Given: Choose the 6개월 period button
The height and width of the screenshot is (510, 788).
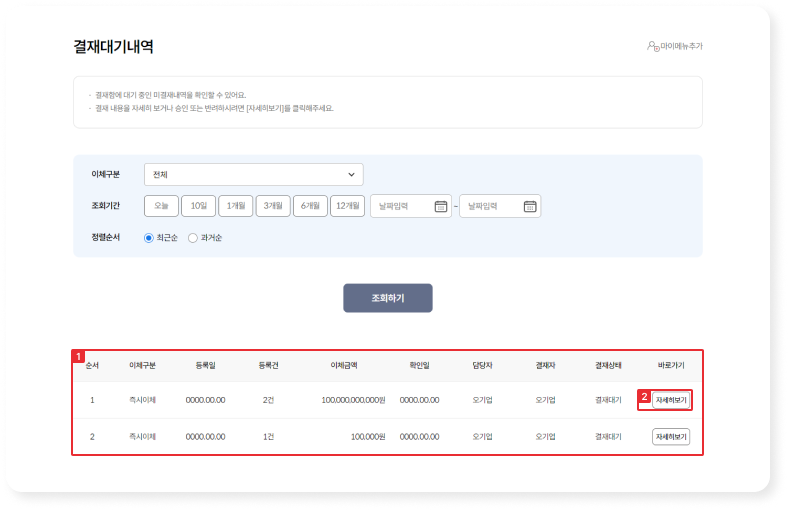Looking at the screenshot, I should click(x=310, y=206).
